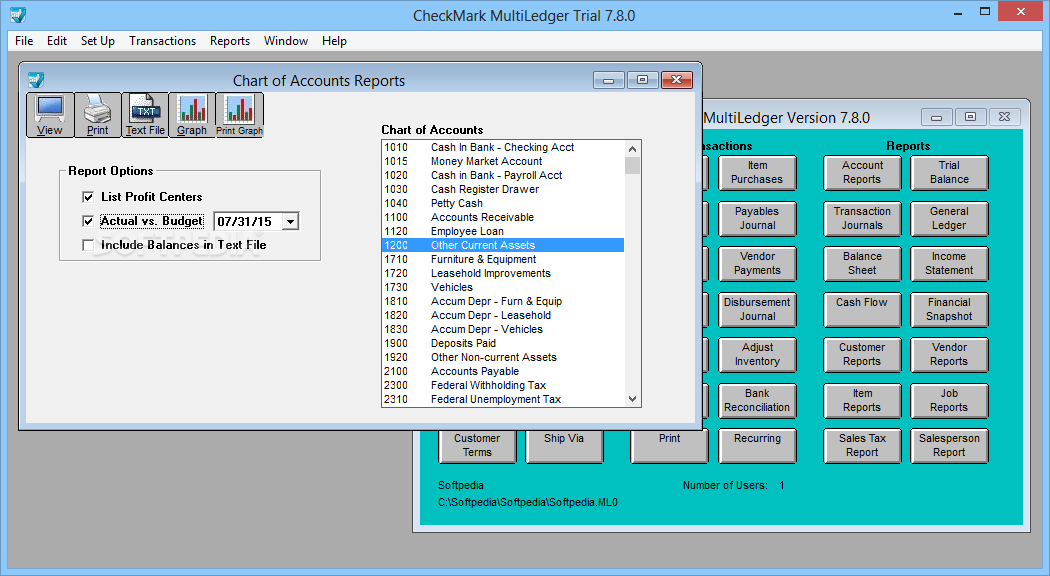
Task: Uncheck Actual vs. Budget checkbox
Action: coord(88,221)
